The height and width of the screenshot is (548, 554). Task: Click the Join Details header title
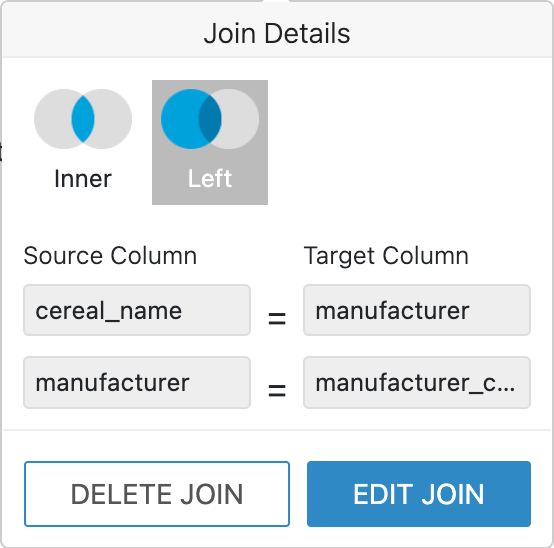point(277,34)
